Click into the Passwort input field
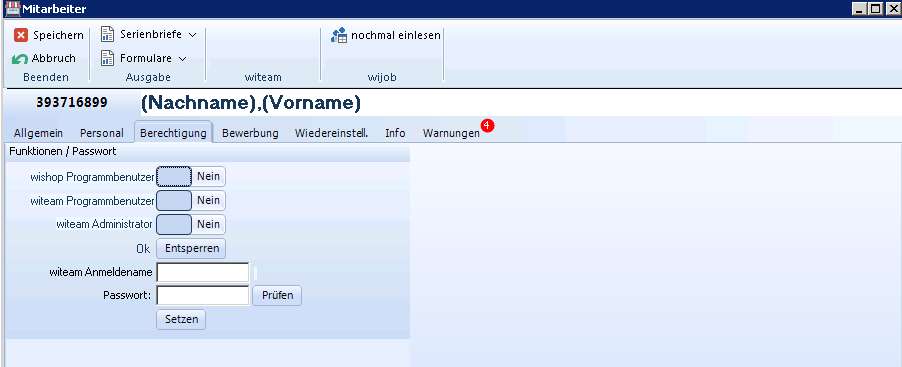 [202, 295]
